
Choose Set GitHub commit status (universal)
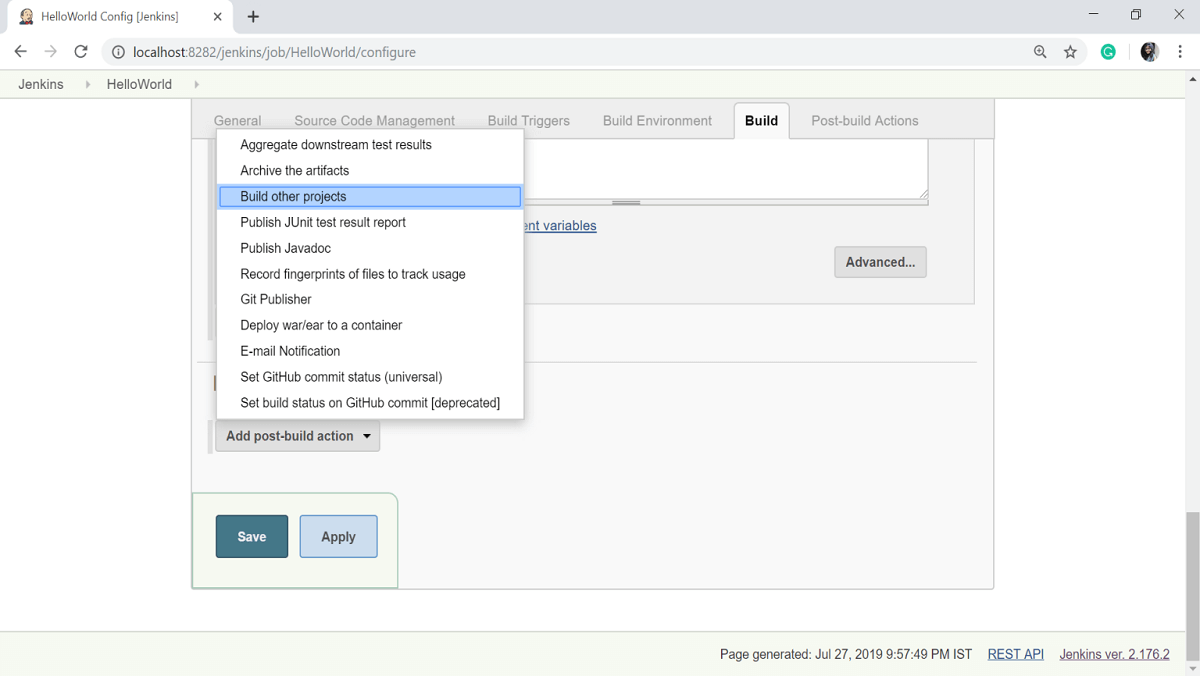[370, 377]
